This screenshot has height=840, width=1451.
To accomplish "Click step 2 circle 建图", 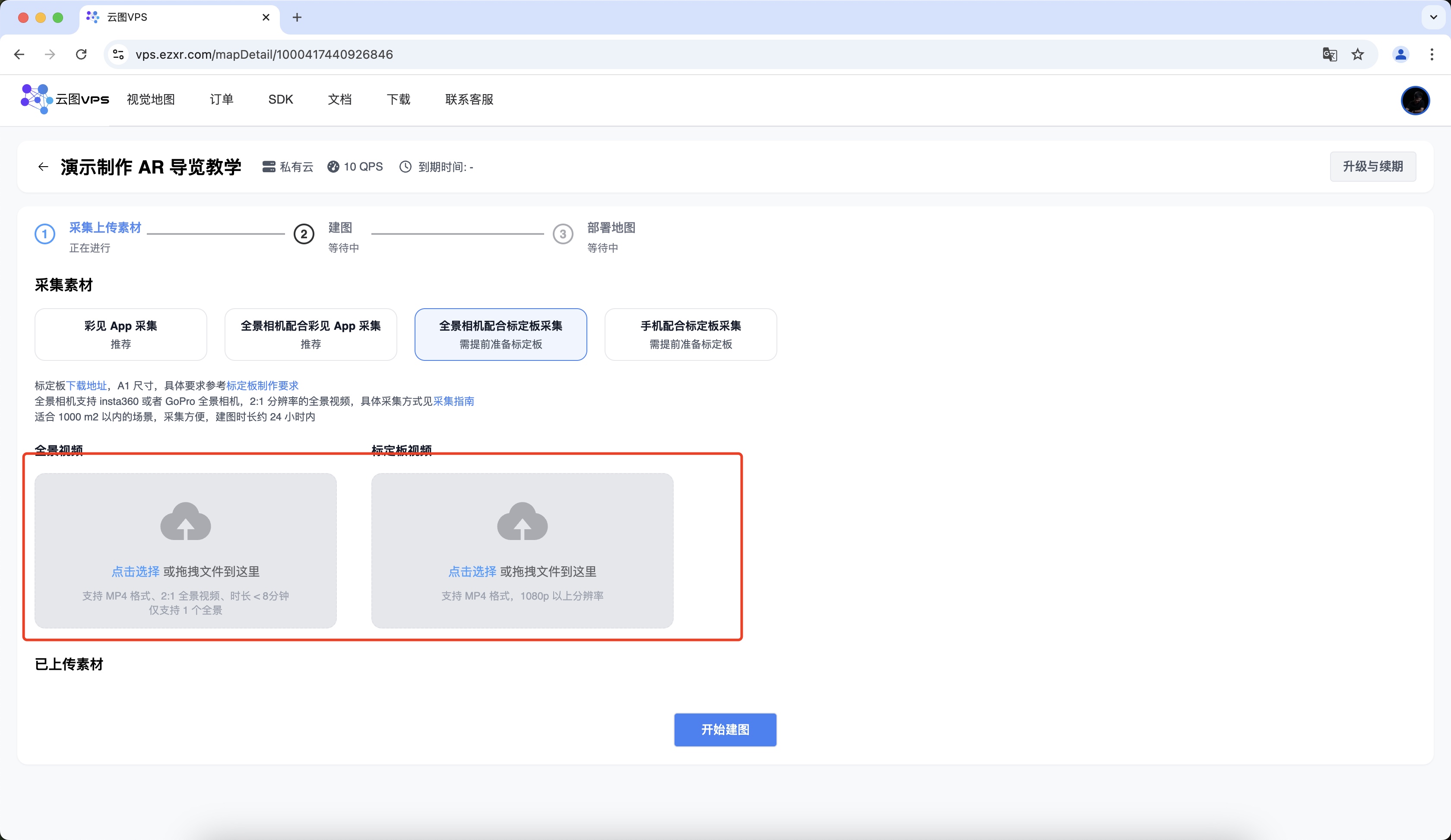I will [304, 234].
